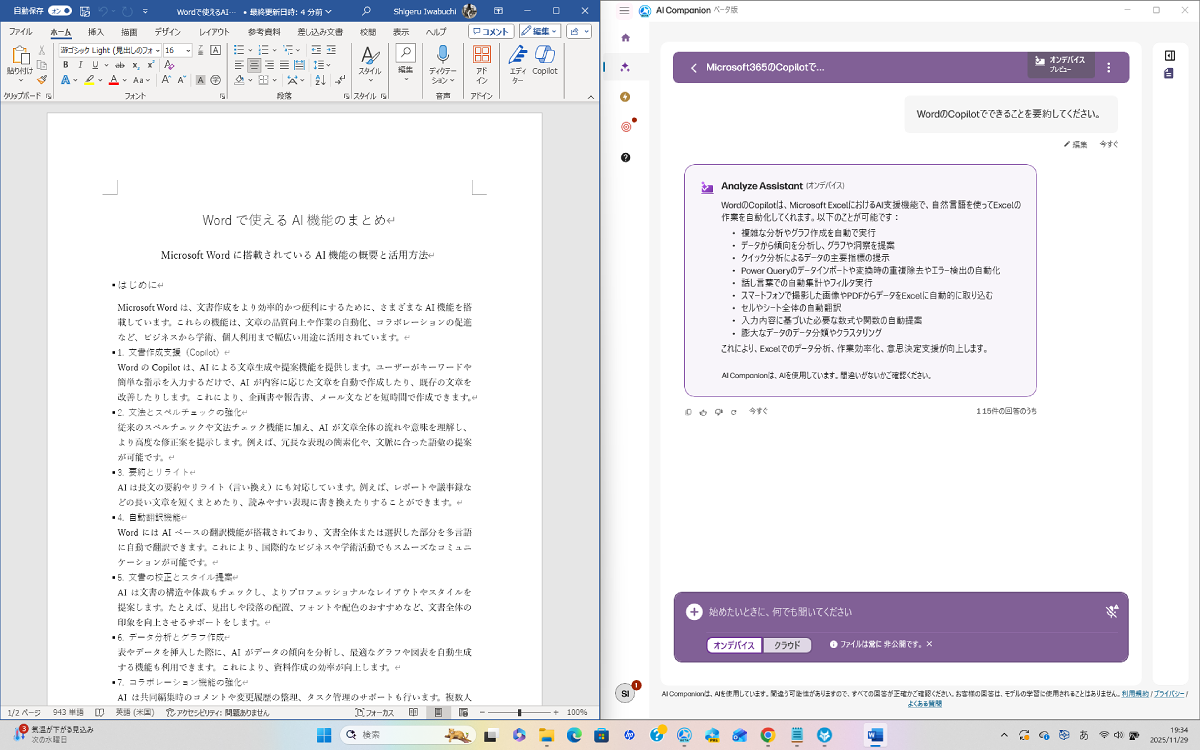
Task: Click the microphone icon in the chat box
Action: 1111,612
